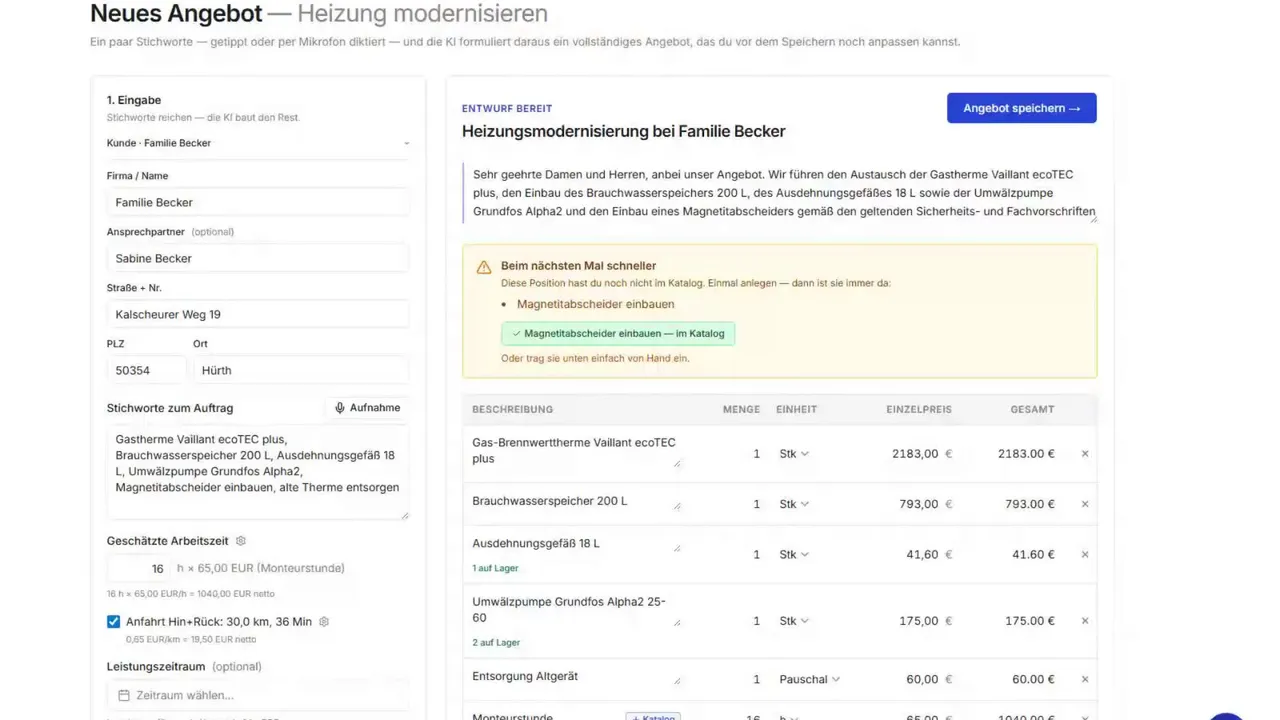The image size is (1280, 720).
Task: Click euro sign next to 793,00 Einzelpreis
Action: [949, 504]
